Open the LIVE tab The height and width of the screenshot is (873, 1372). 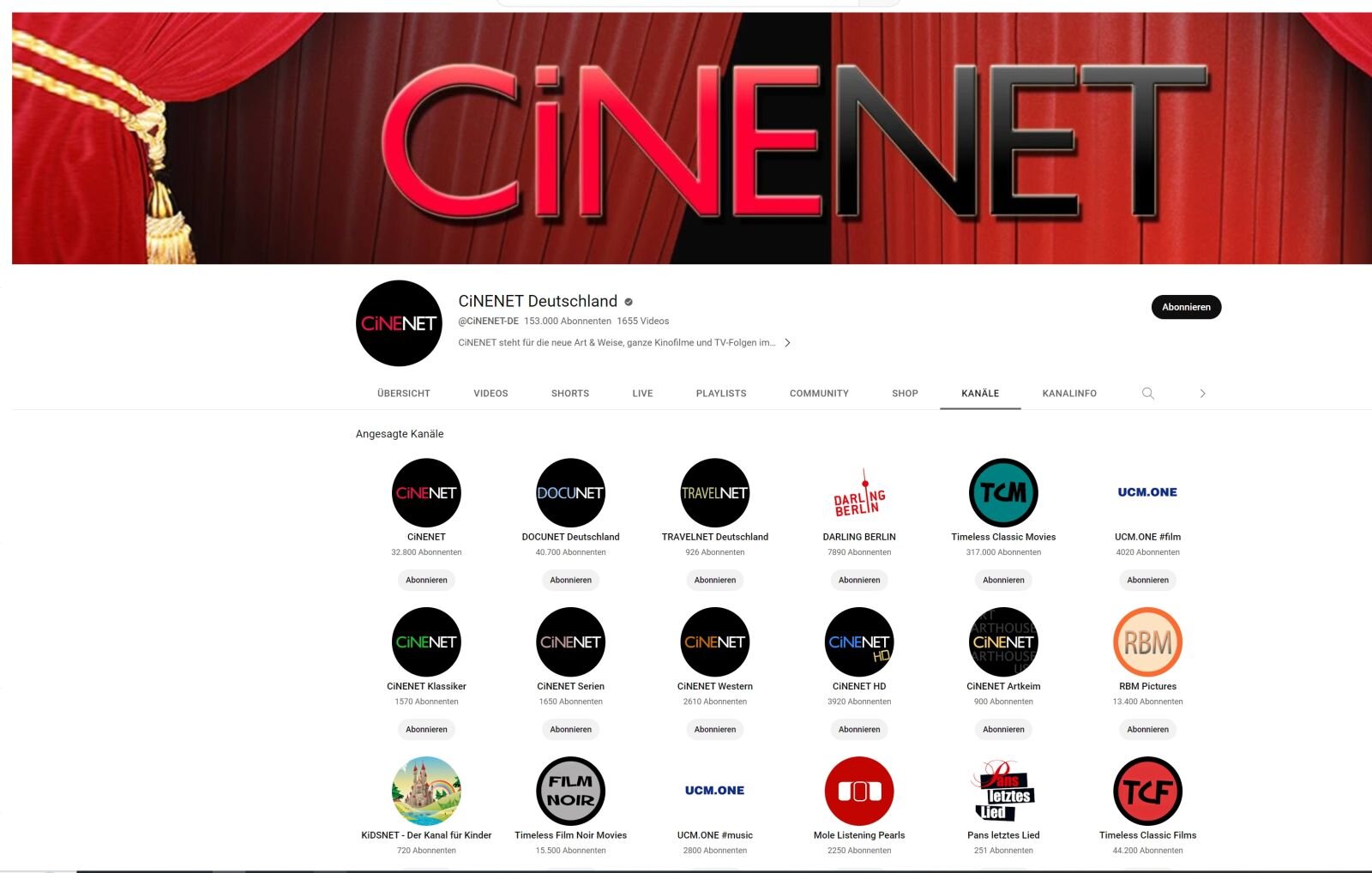click(x=642, y=394)
